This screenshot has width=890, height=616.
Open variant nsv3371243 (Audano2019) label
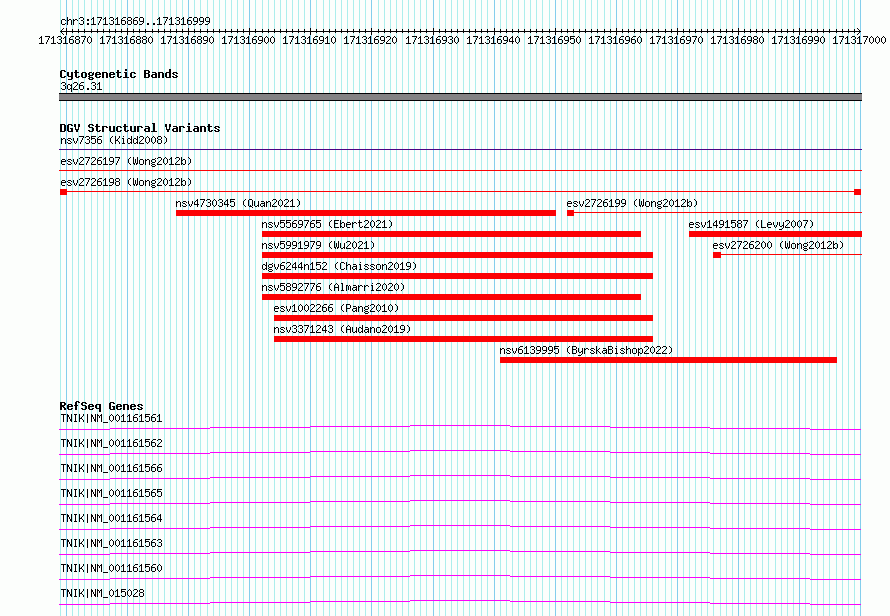click(342, 329)
